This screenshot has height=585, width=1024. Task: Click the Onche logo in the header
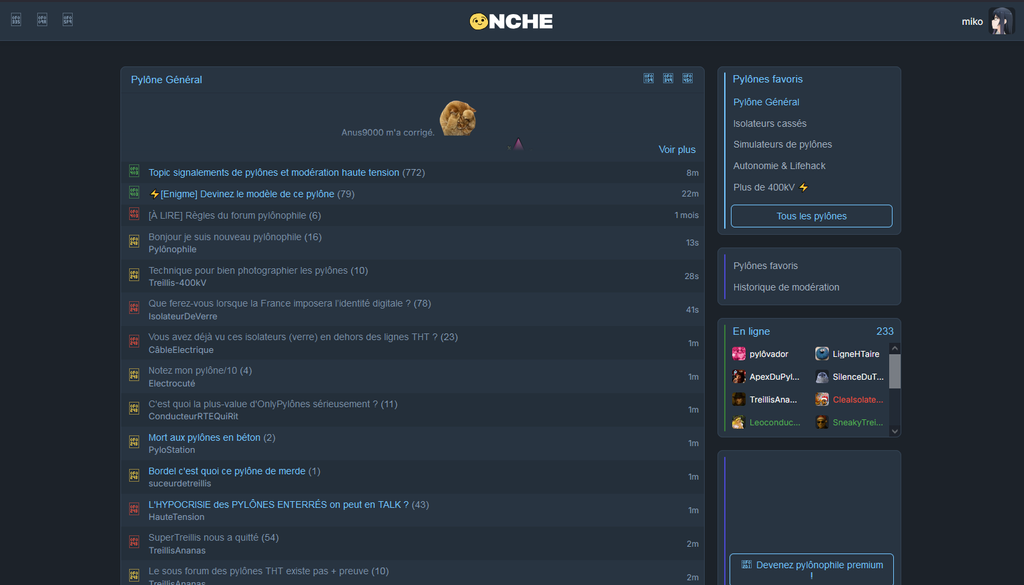(x=511, y=21)
